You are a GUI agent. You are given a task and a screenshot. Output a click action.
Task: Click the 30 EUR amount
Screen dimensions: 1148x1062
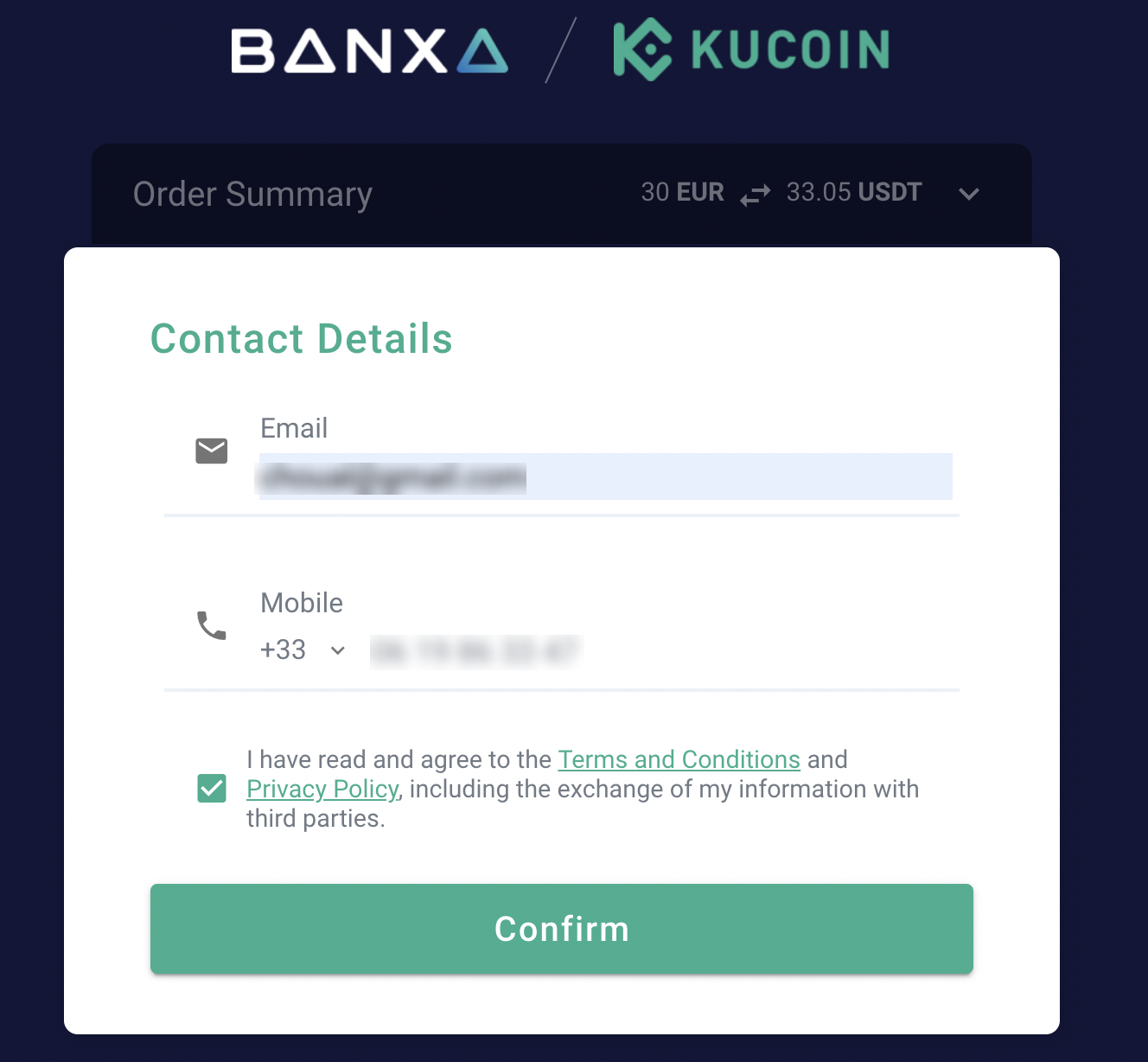(x=682, y=192)
